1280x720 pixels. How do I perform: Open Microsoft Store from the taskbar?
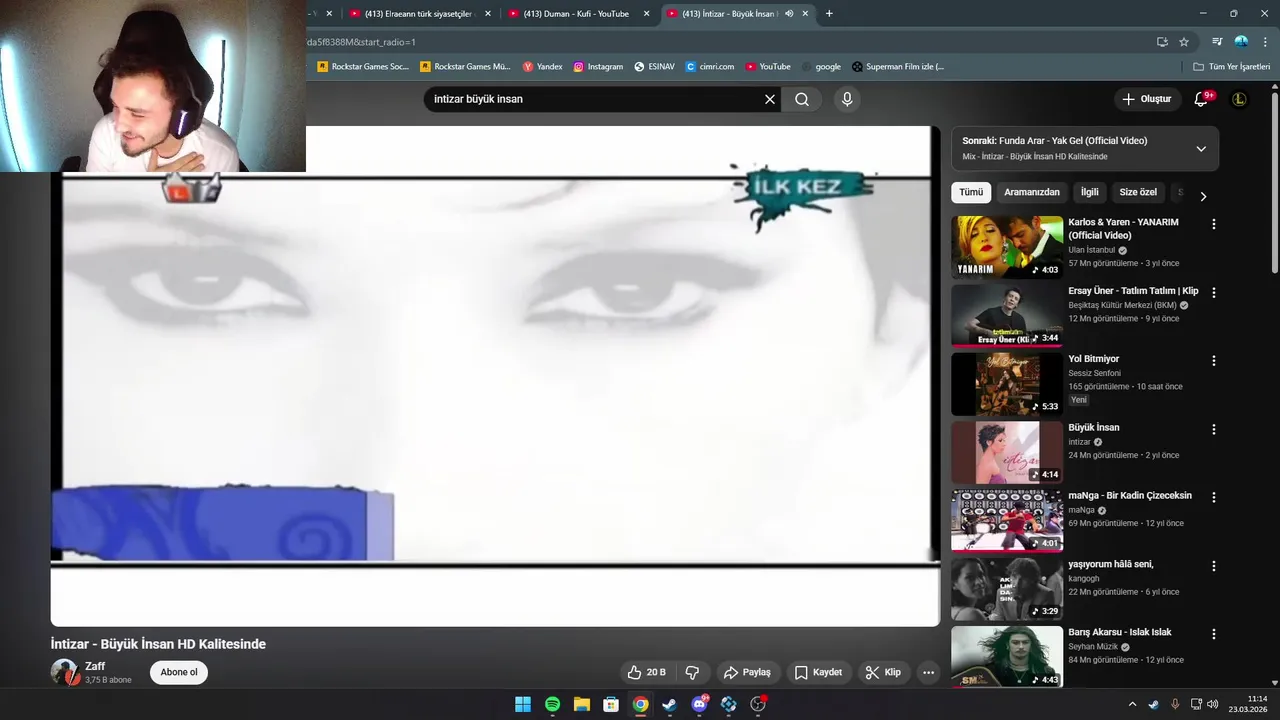[610, 704]
